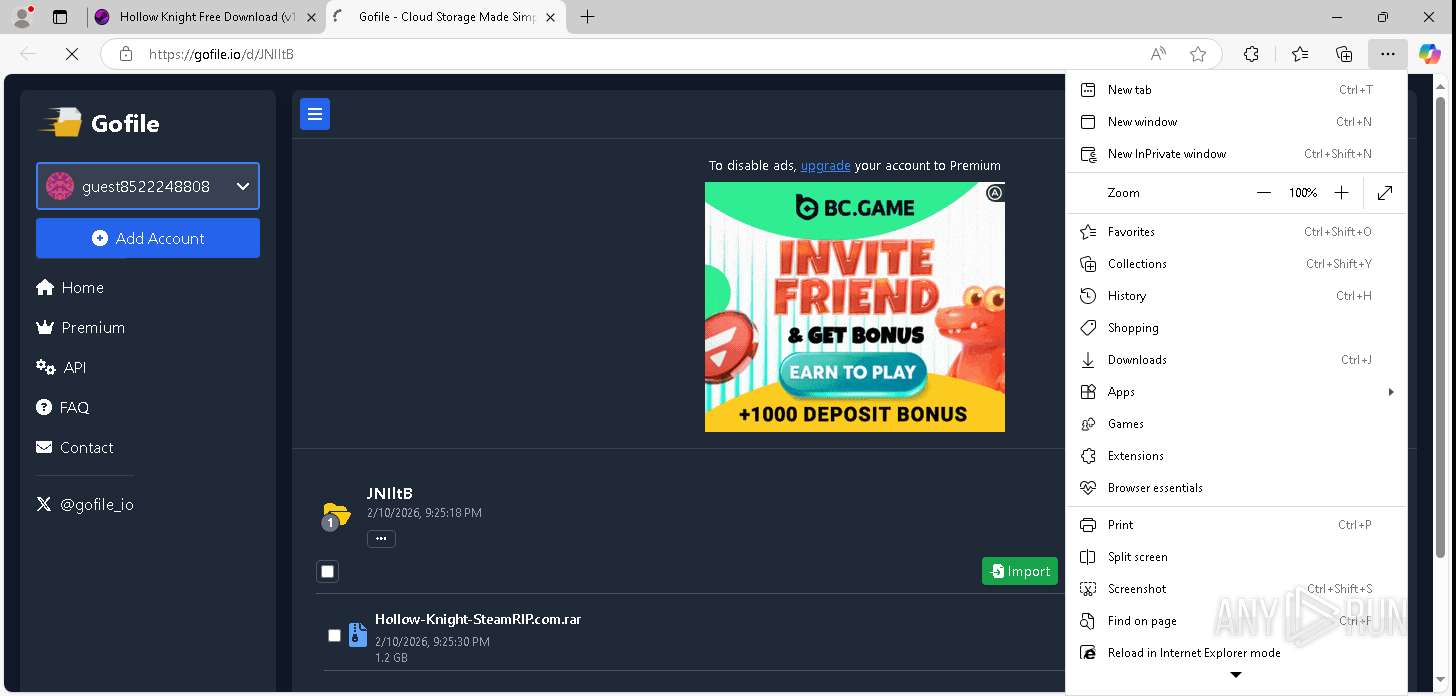The height and width of the screenshot is (696, 1456).
Task: Zoom in with the plus button
Action: tap(1342, 193)
